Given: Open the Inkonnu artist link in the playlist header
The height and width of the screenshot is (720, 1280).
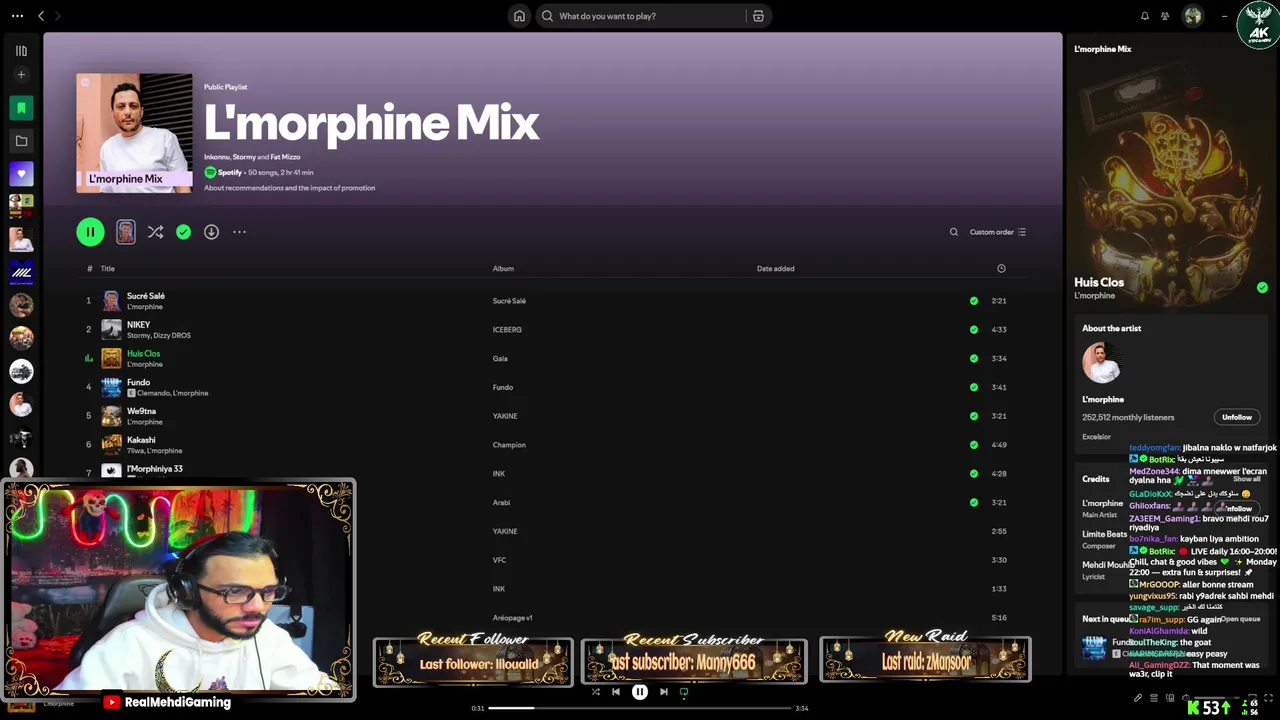Looking at the screenshot, I should pyautogui.click(x=216, y=157).
